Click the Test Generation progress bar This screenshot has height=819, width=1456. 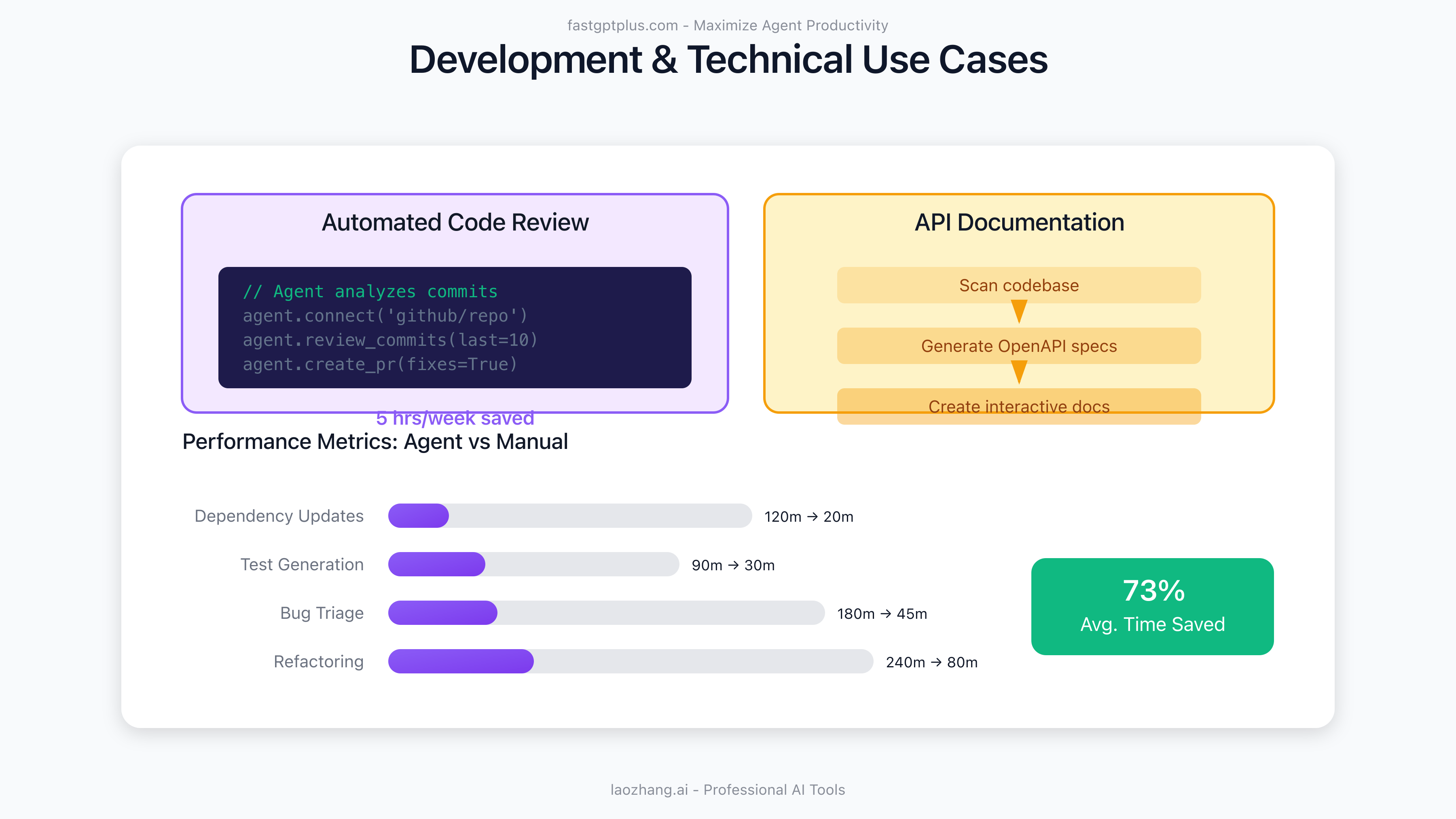[533, 564]
